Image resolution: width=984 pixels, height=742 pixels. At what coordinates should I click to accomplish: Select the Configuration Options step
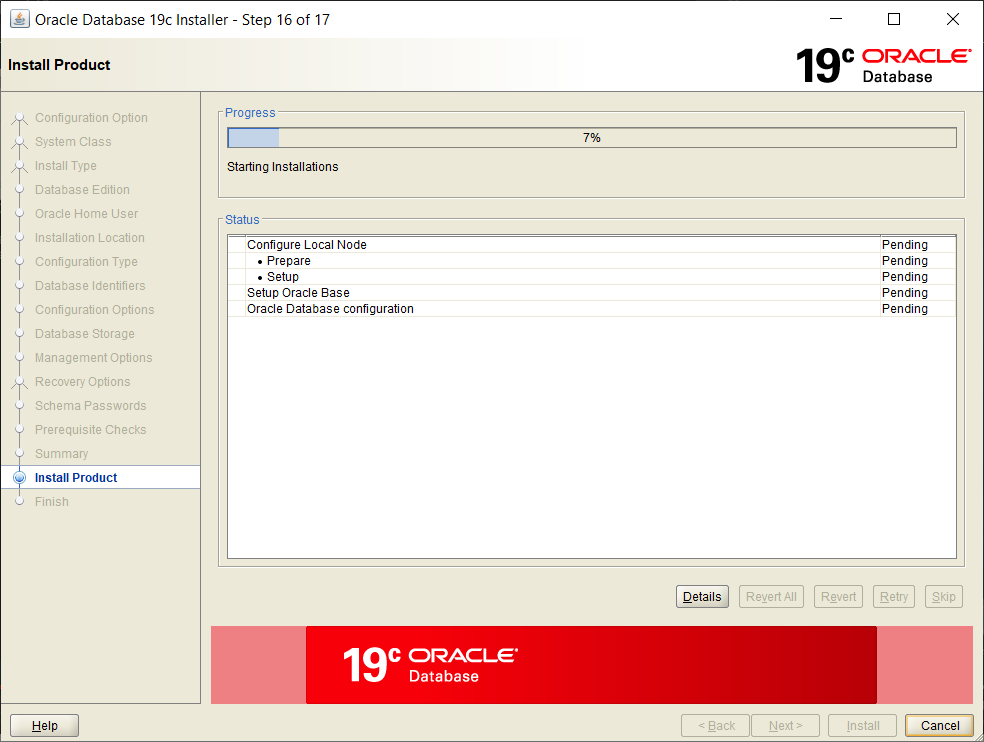click(x=94, y=309)
